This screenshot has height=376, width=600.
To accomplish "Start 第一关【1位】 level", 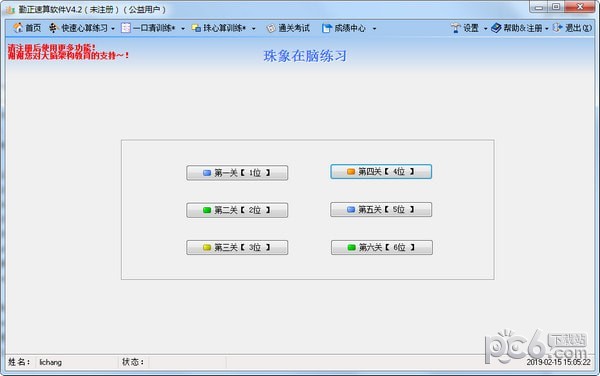I will coord(237,173).
